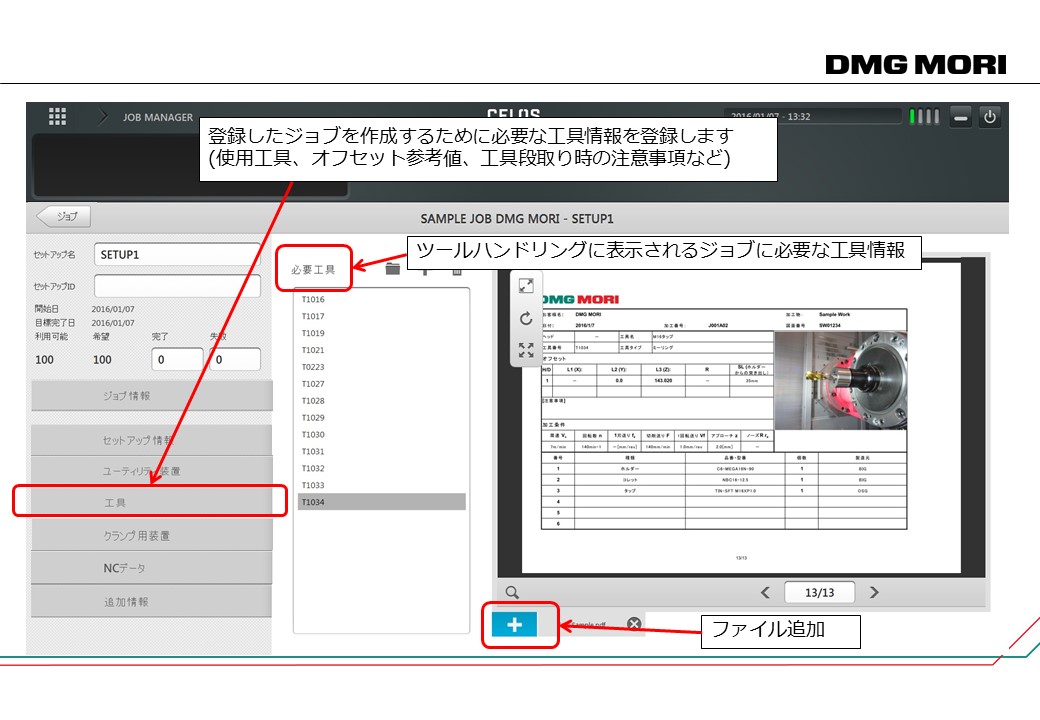Click the 必要工具 header label
The height and width of the screenshot is (720, 1040).
(x=313, y=270)
